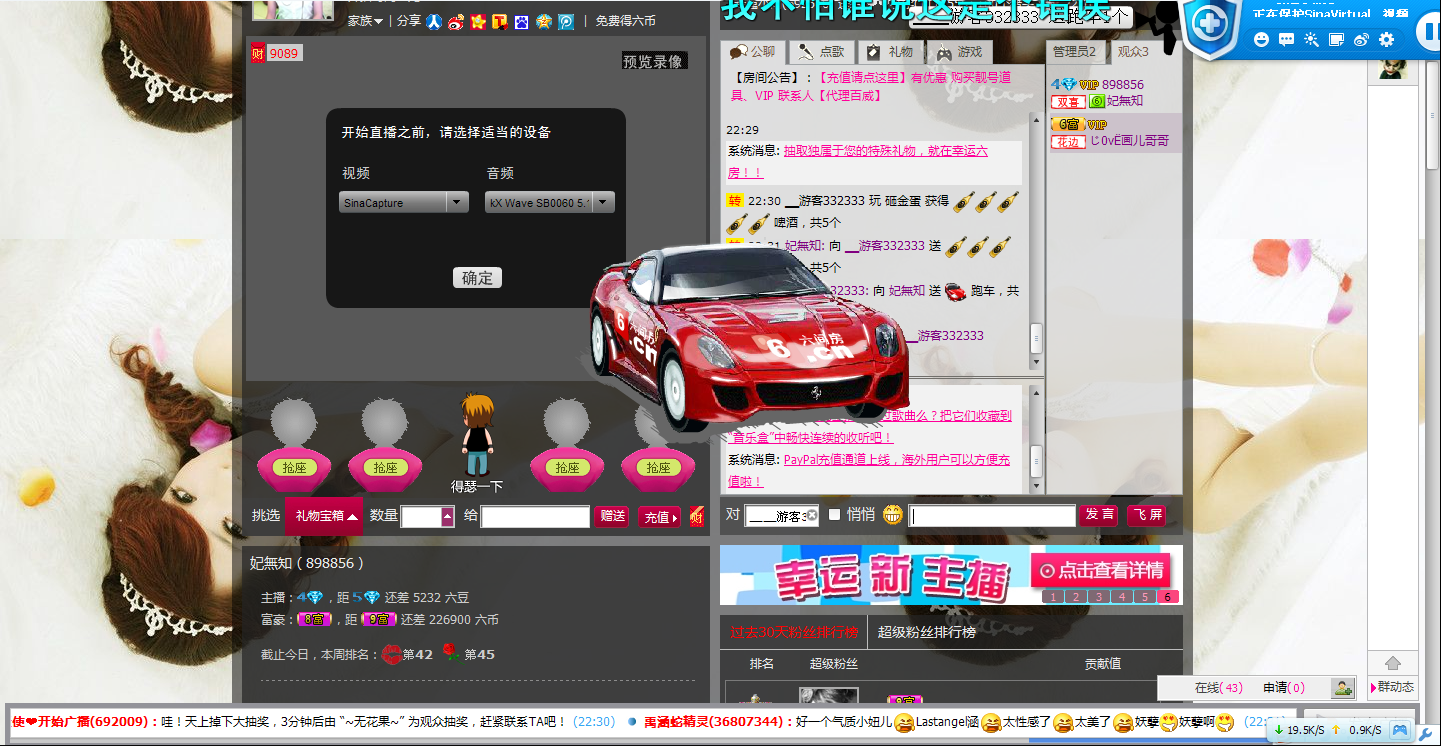Toggle the 悄悄 whisper checkbox
This screenshot has width=1441, height=746.
835,514
